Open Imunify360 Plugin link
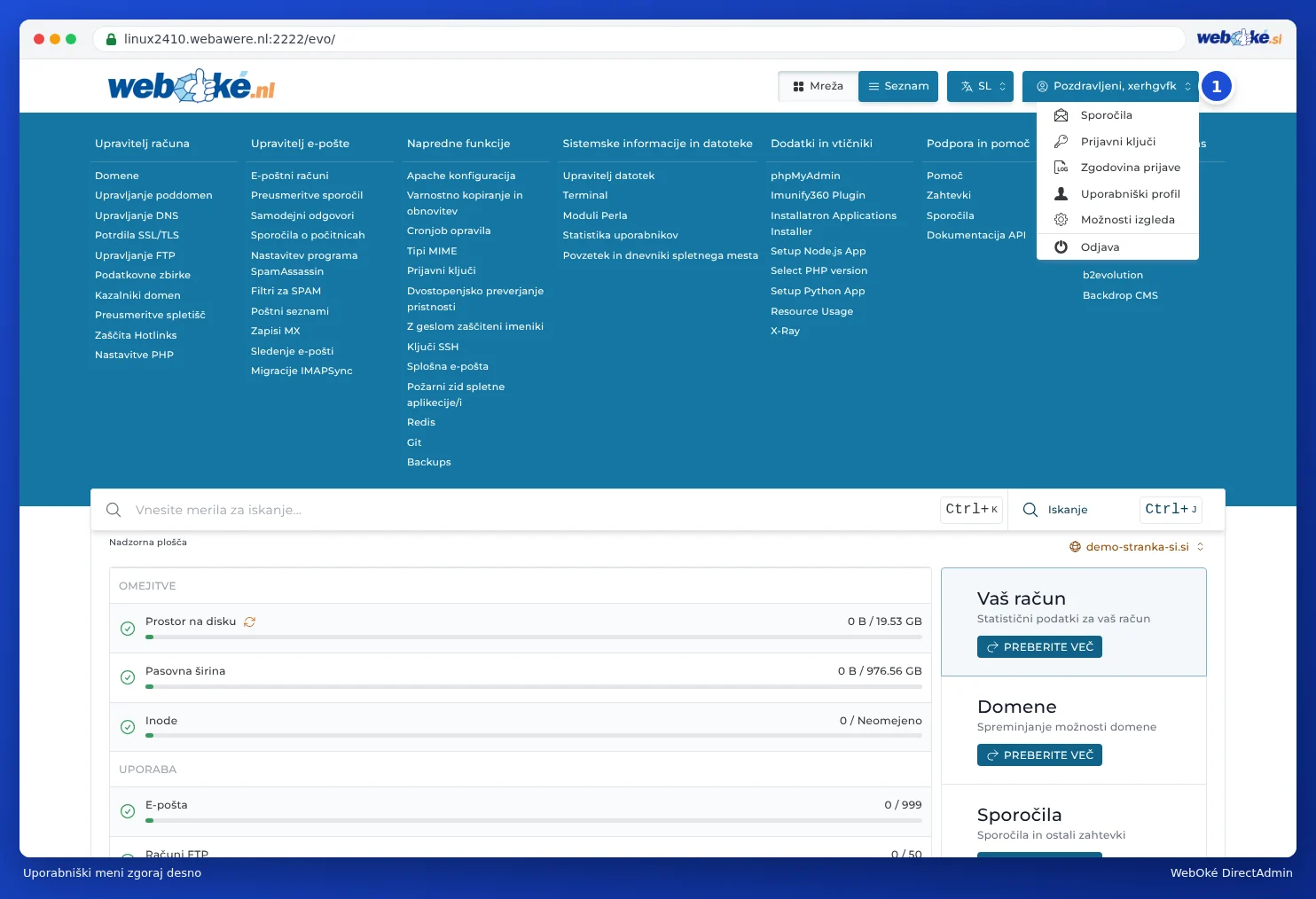This screenshot has height=899, width=1316. point(818,195)
